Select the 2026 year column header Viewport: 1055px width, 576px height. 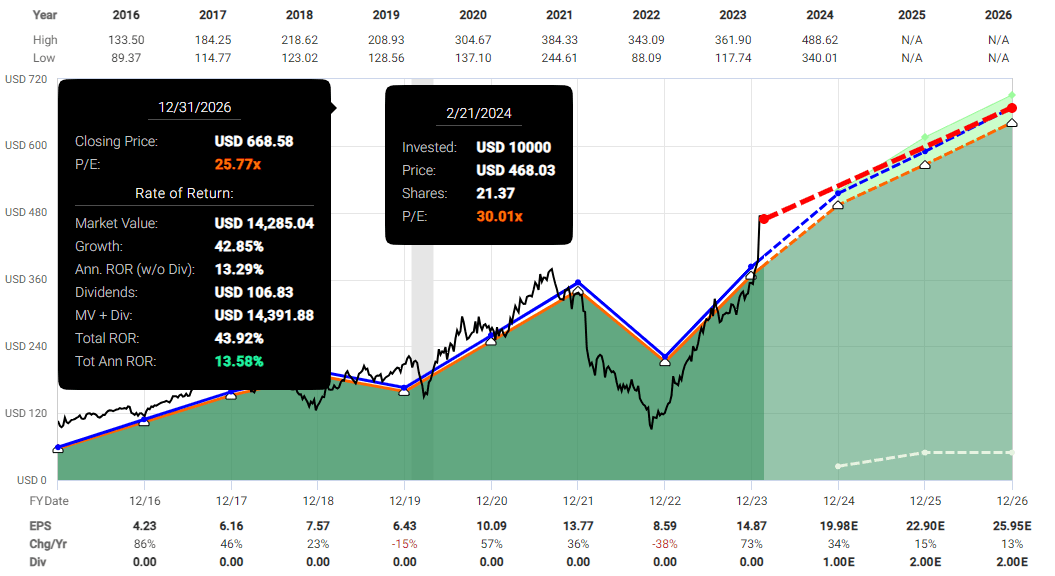coord(998,15)
